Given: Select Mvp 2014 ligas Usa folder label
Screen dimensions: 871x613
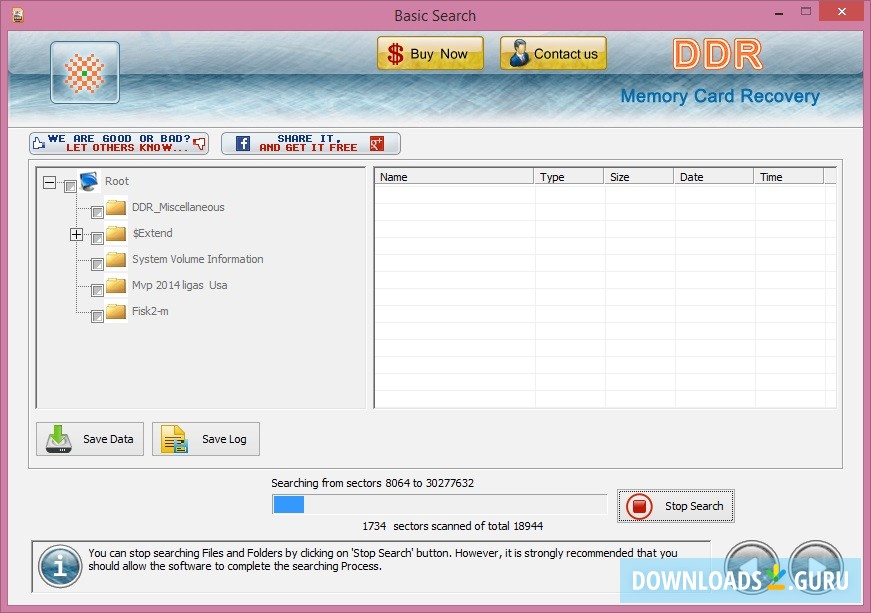Looking at the screenshot, I should [x=179, y=285].
